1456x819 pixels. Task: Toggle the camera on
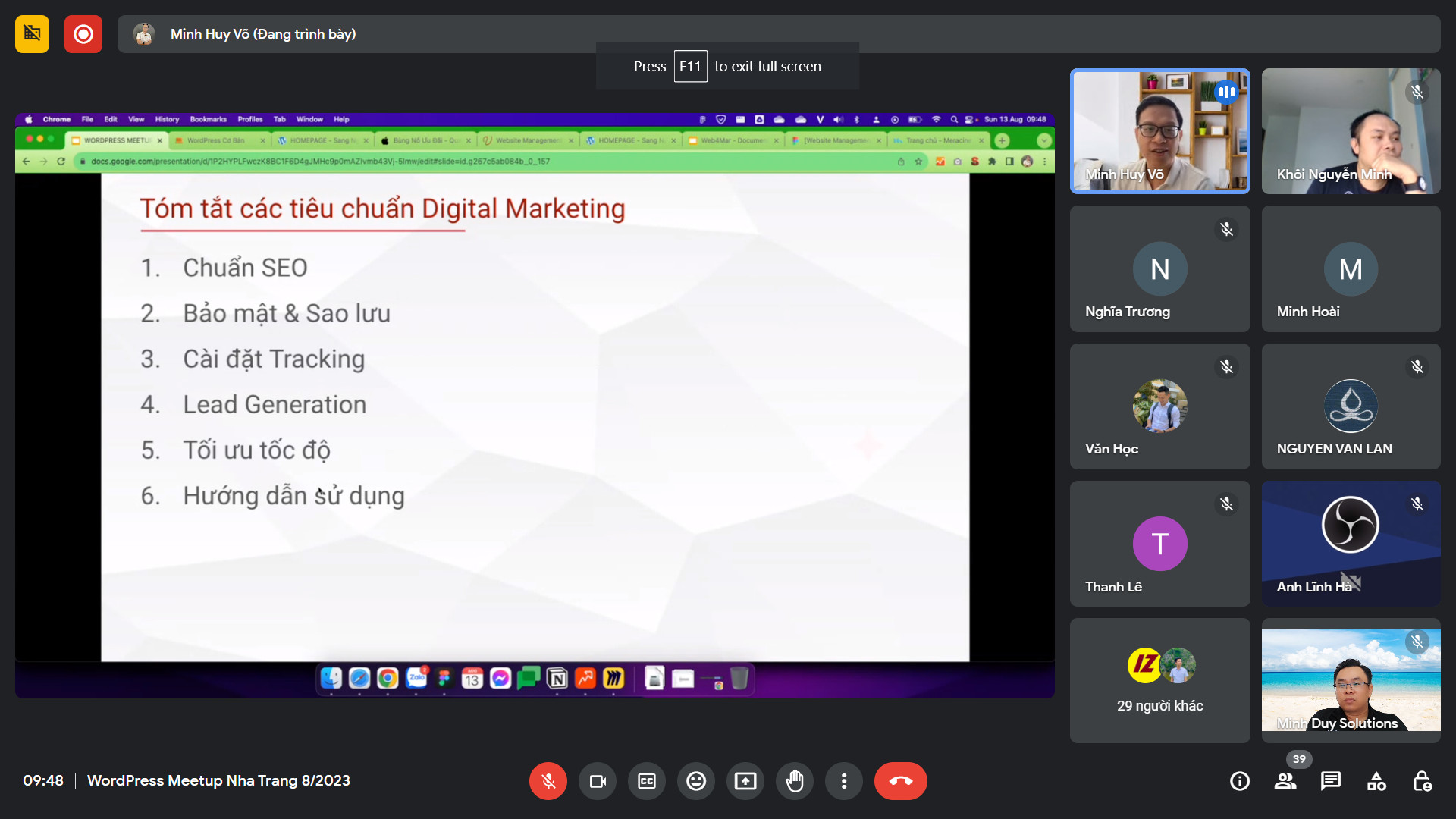[598, 781]
